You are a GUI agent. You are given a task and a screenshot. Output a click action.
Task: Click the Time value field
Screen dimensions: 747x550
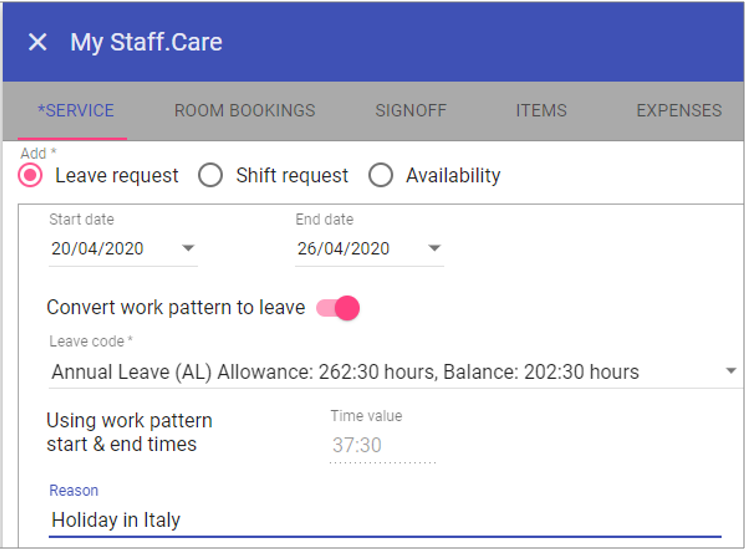(x=382, y=445)
